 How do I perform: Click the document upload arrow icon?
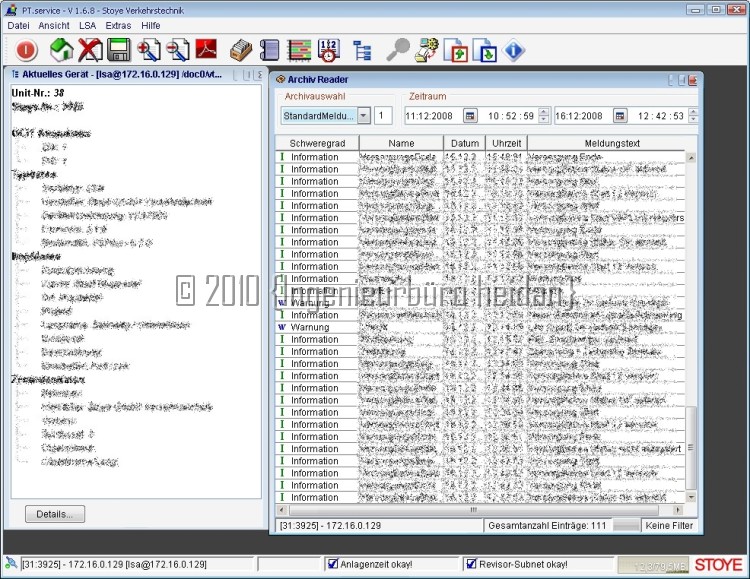pos(456,50)
